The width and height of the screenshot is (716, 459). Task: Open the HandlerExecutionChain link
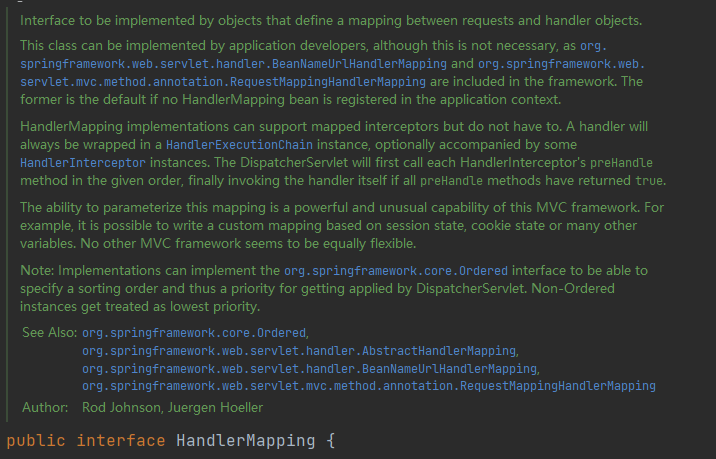pos(239,145)
